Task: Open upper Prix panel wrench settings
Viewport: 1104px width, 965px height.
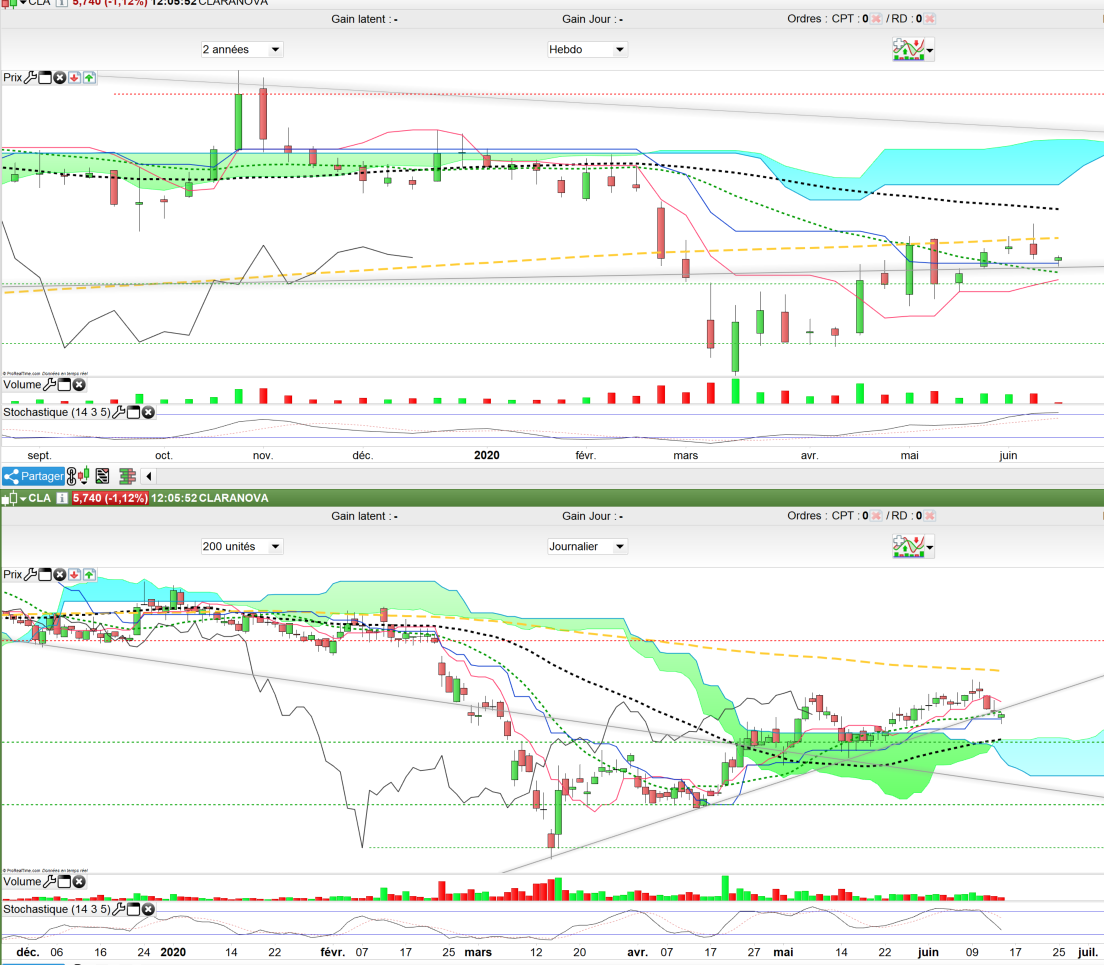Action: 30,77
